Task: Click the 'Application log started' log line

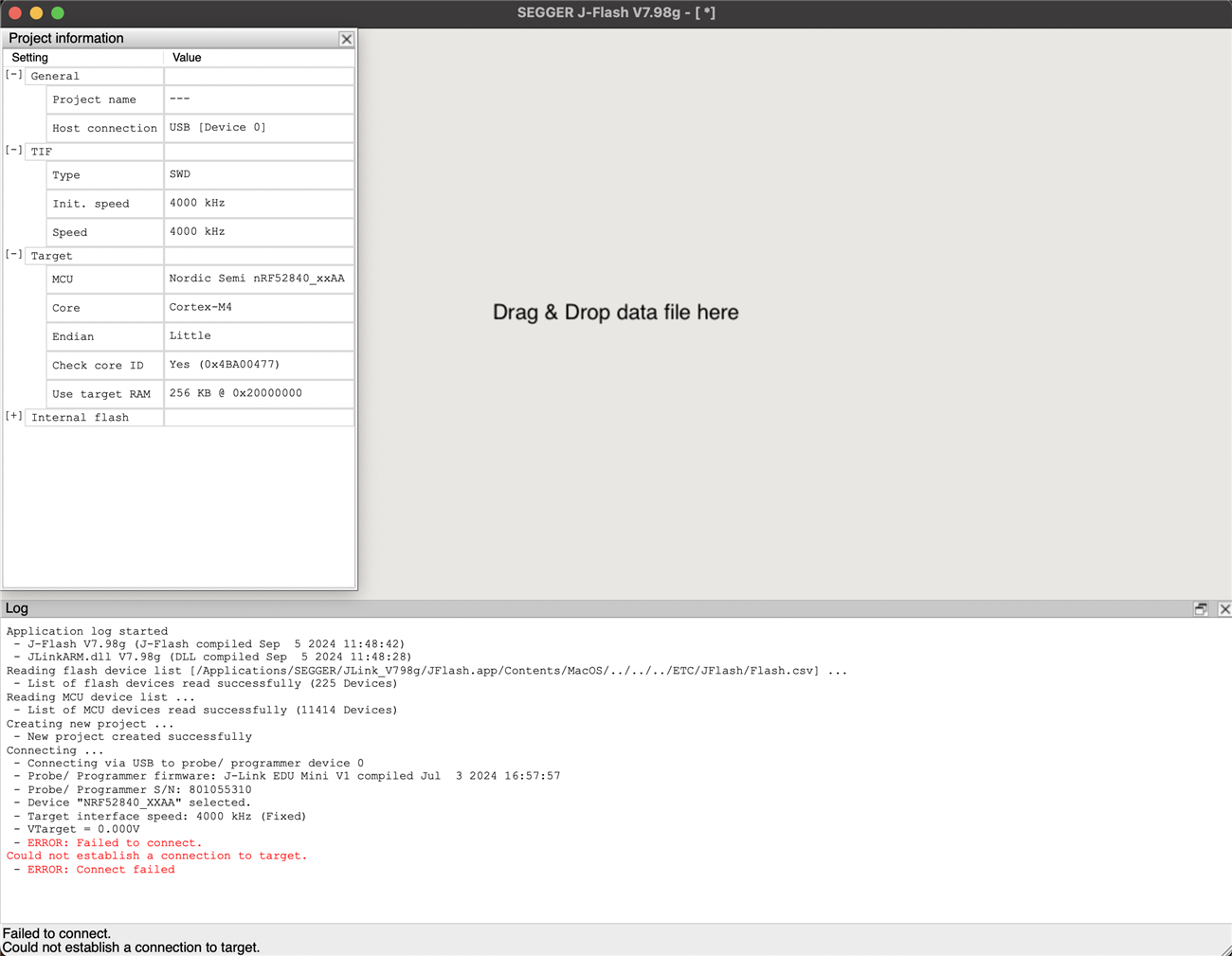Action: pos(87,631)
